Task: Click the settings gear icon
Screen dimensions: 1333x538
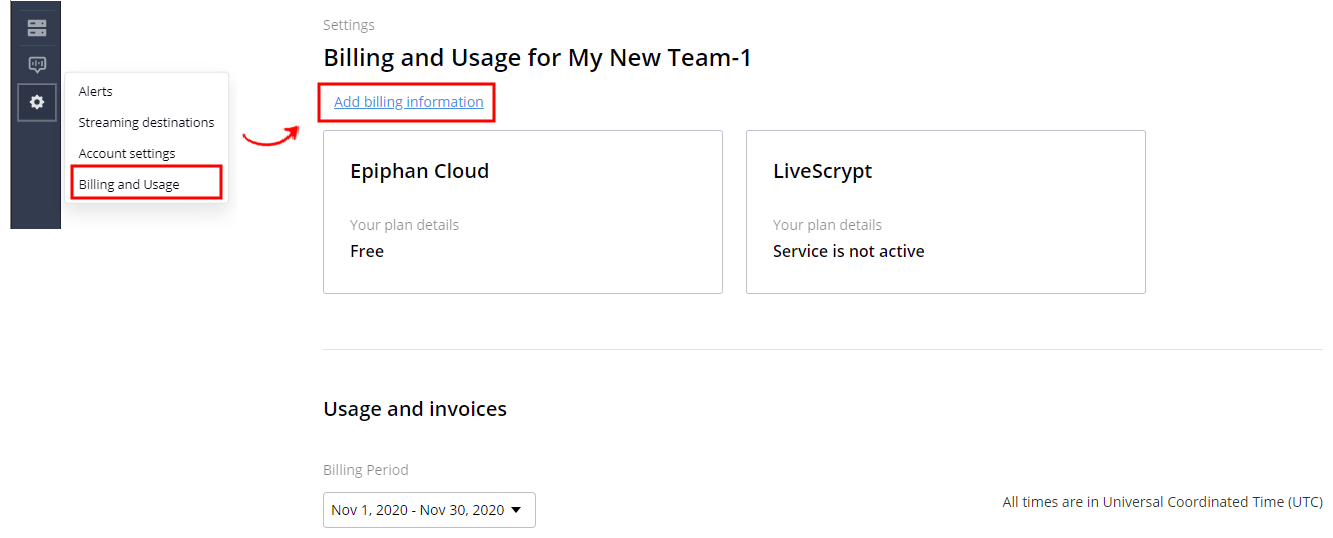Action: coord(37,102)
